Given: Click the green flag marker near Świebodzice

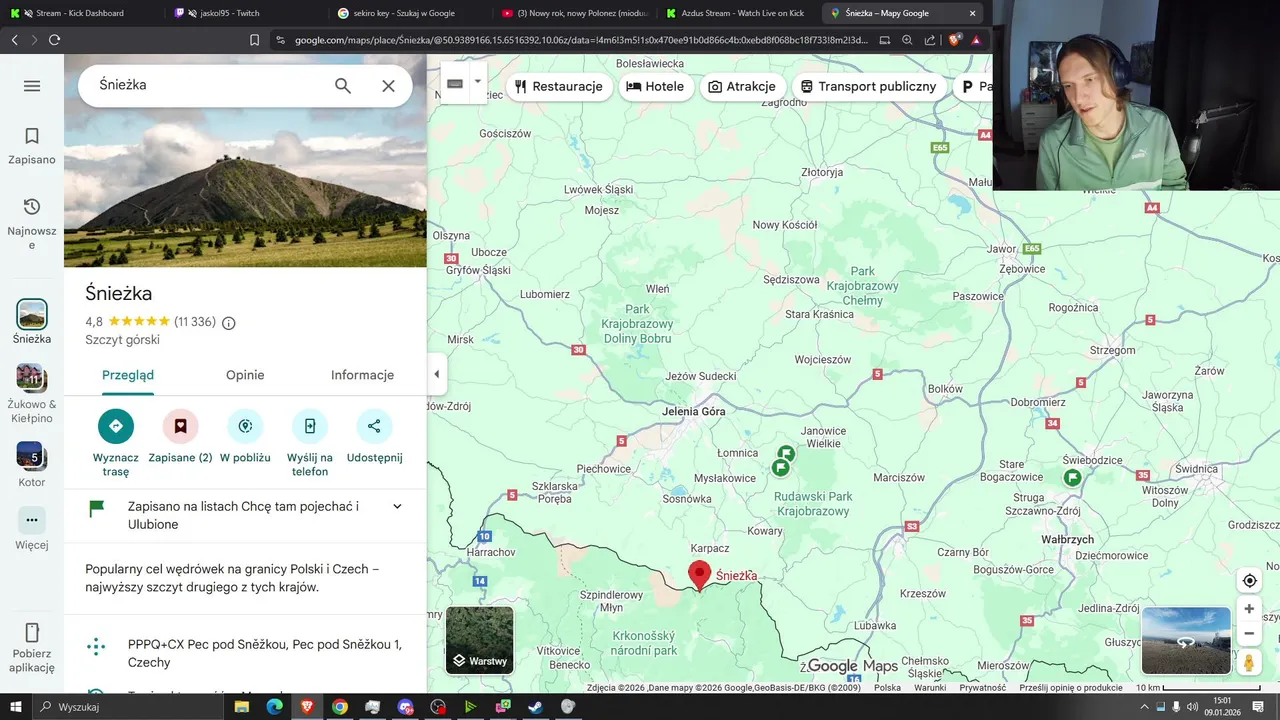Looking at the screenshot, I should pos(1072,477).
